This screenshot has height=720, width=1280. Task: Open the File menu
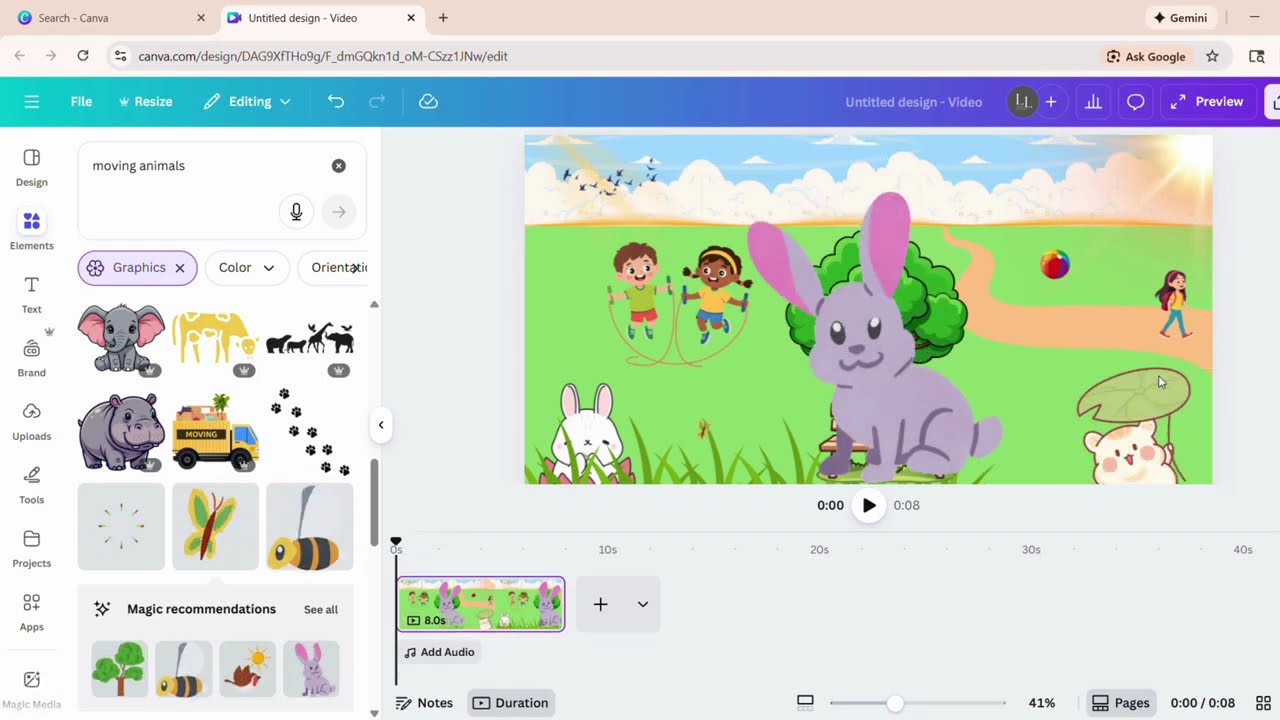pos(81,101)
